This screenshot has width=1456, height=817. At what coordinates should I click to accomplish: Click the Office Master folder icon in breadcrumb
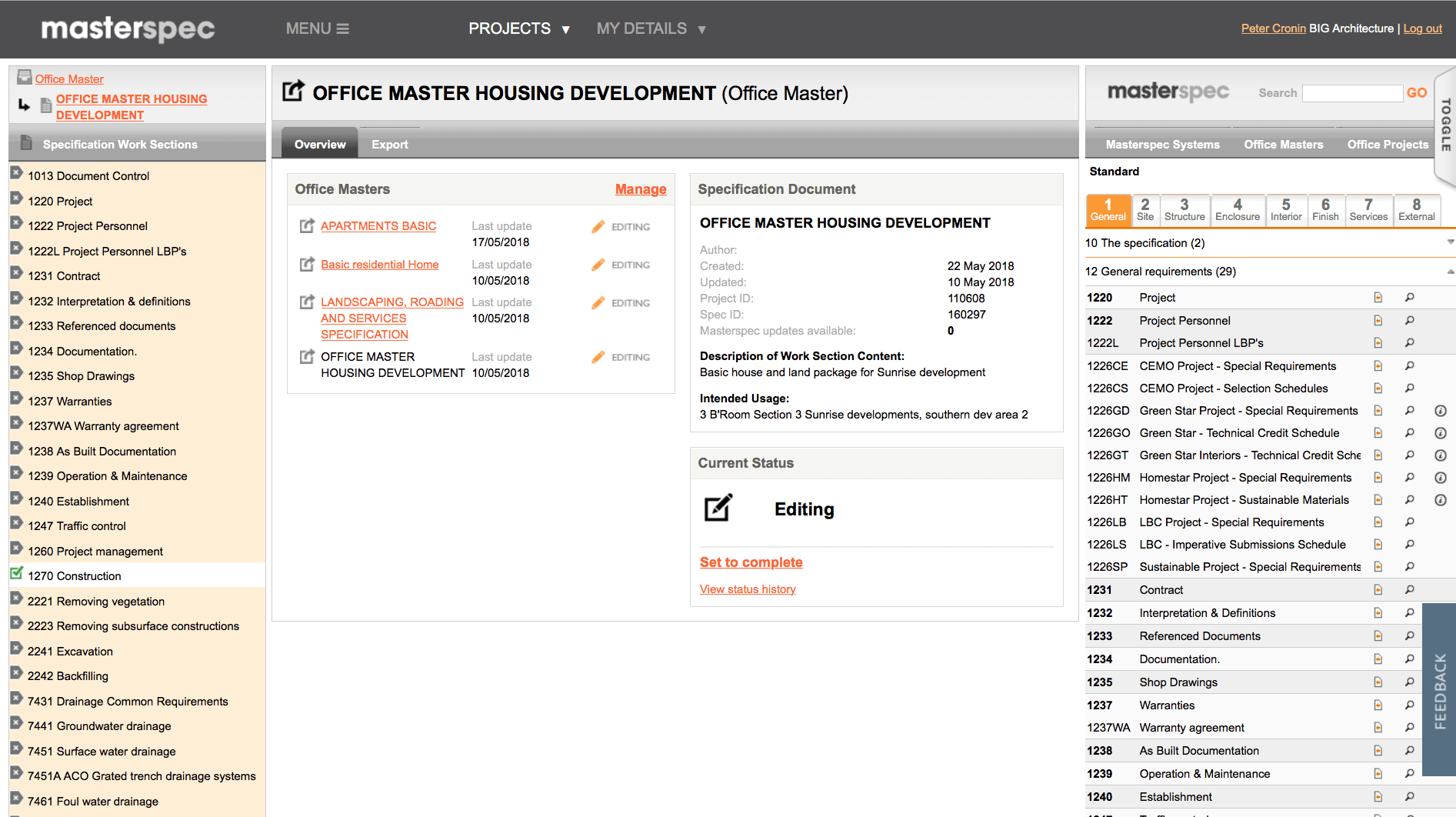click(x=25, y=78)
